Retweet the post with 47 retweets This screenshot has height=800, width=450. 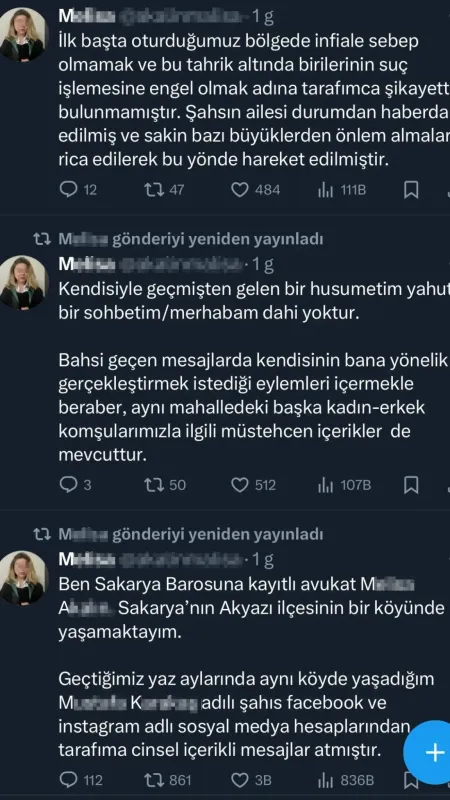pyautogui.click(x=164, y=190)
